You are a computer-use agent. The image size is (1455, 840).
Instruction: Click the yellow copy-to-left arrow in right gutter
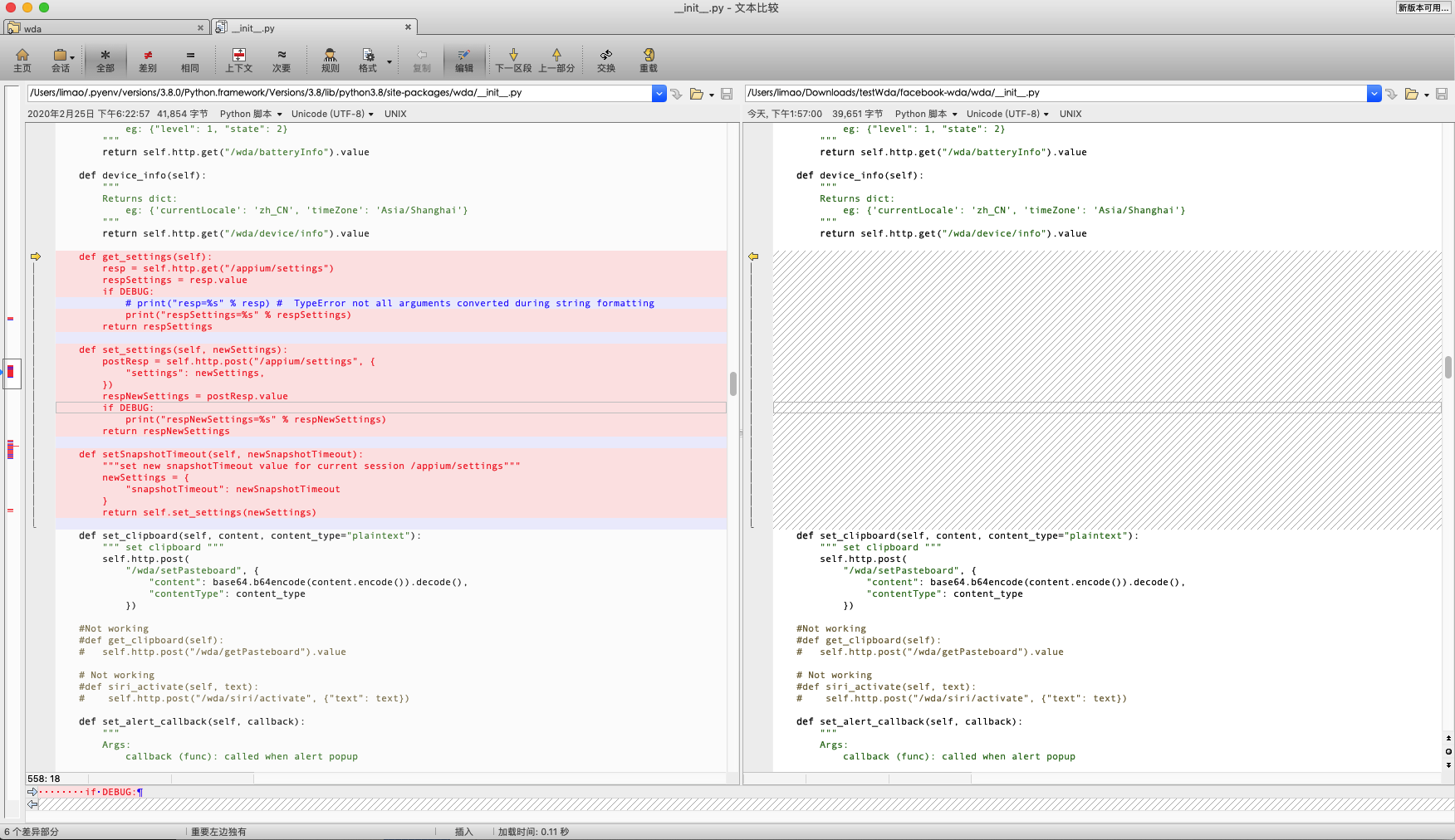click(753, 256)
